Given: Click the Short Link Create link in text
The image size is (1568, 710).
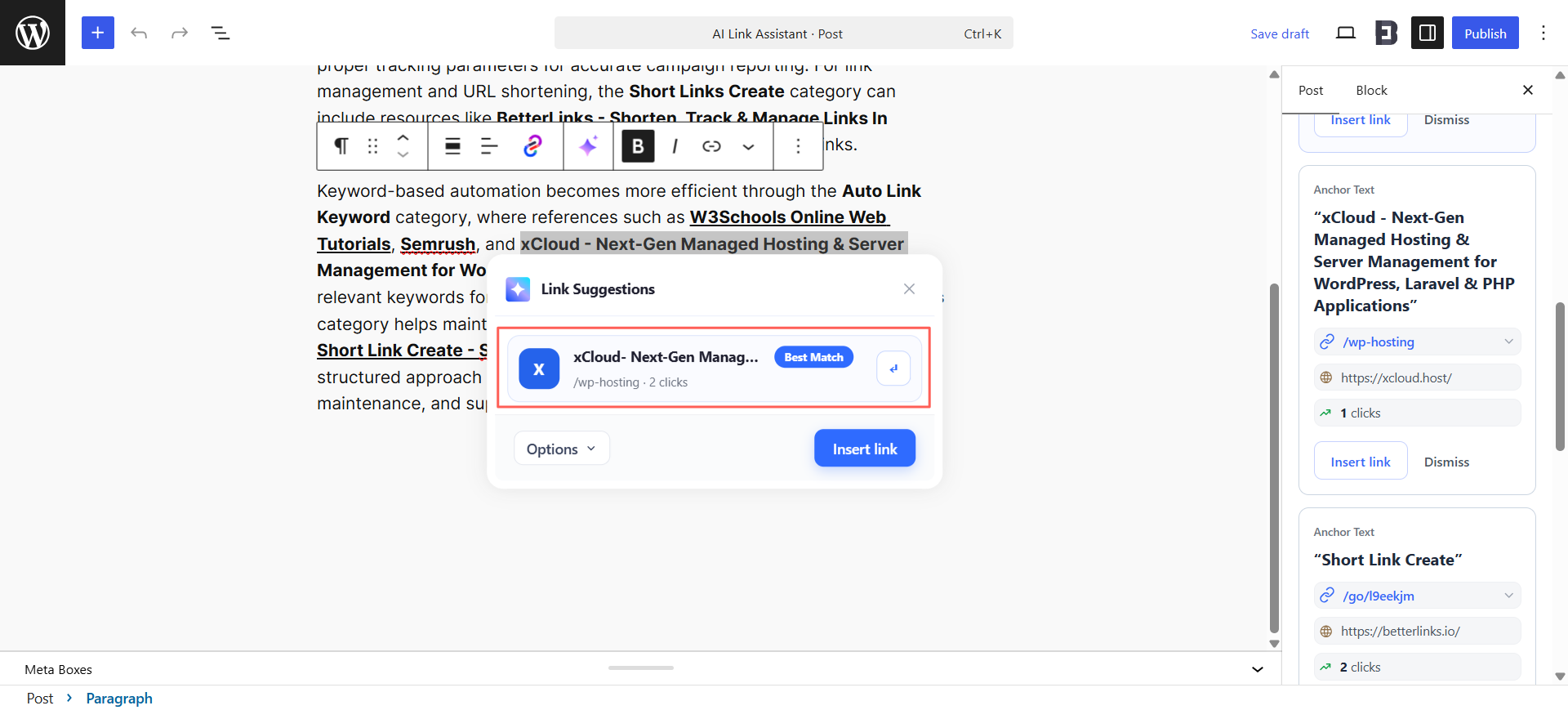Looking at the screenshot, I should 402,351.
